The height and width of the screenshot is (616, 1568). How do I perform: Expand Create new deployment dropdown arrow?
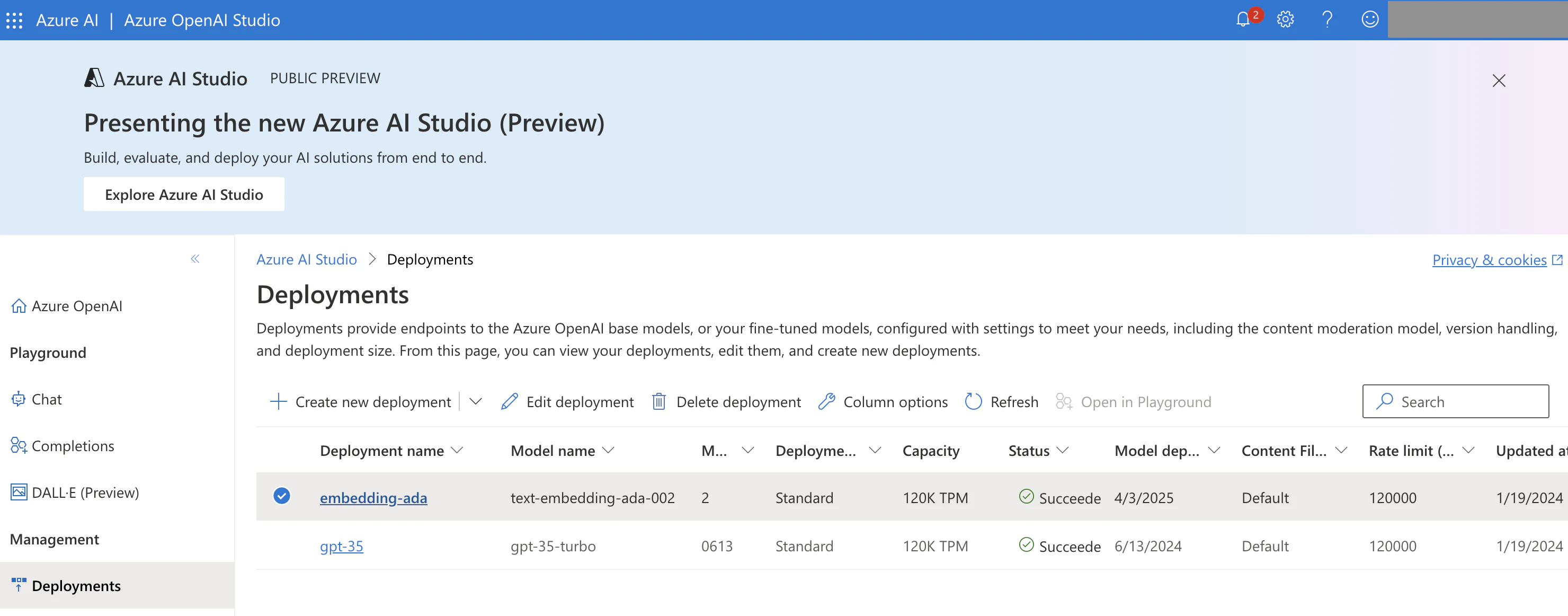(476, 401)
